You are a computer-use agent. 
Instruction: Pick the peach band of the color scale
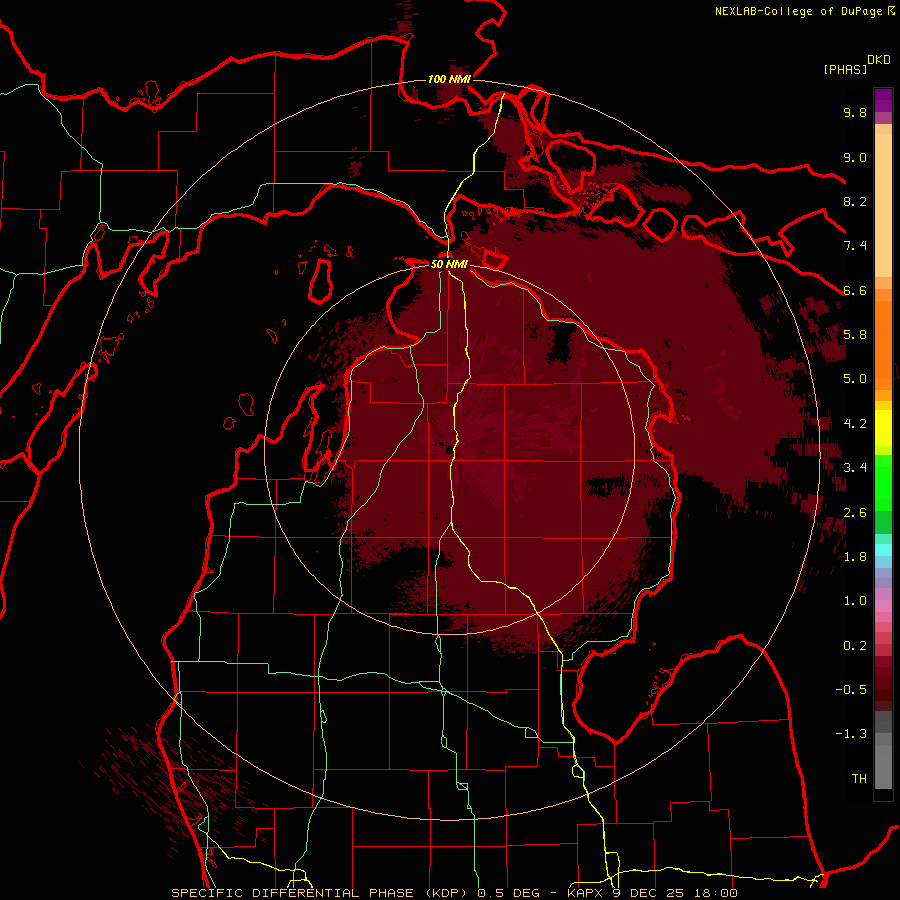pos(883,201)
